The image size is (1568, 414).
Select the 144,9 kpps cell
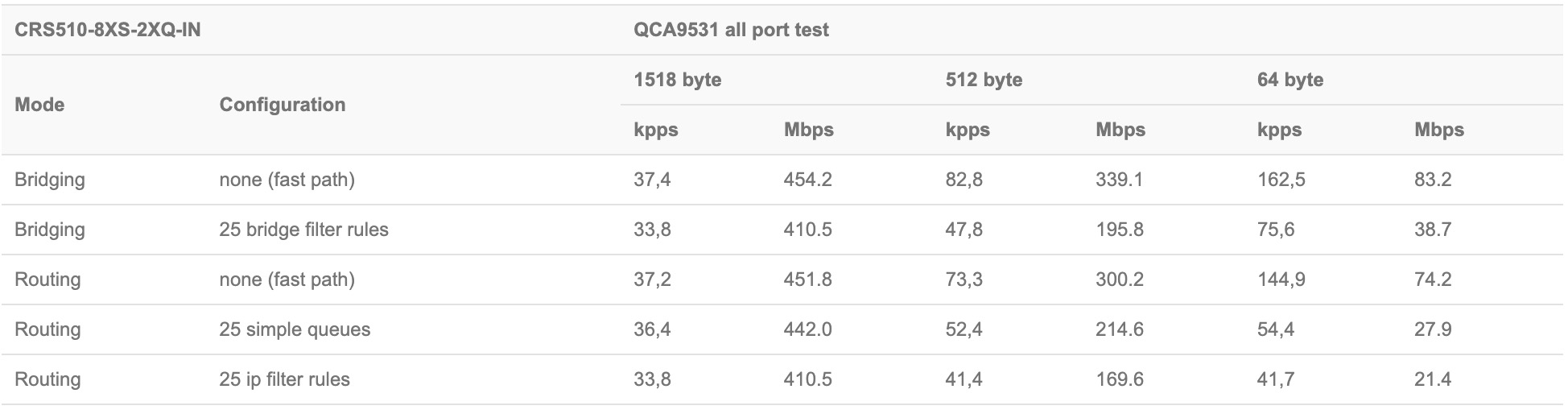point(1281,279)
